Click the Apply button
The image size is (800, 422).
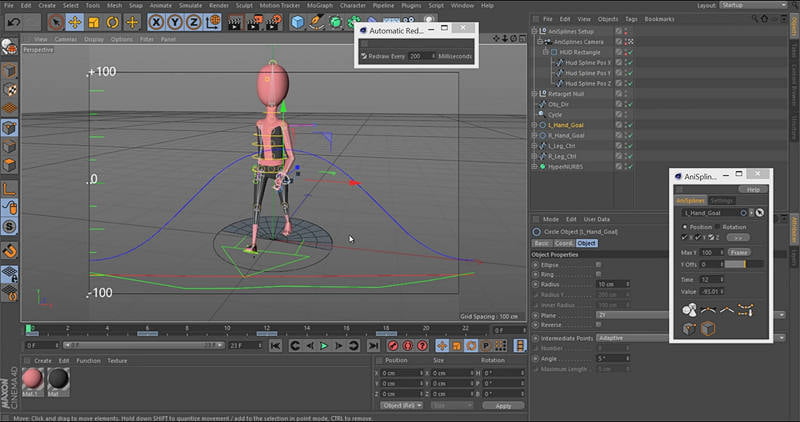(503, 406)
